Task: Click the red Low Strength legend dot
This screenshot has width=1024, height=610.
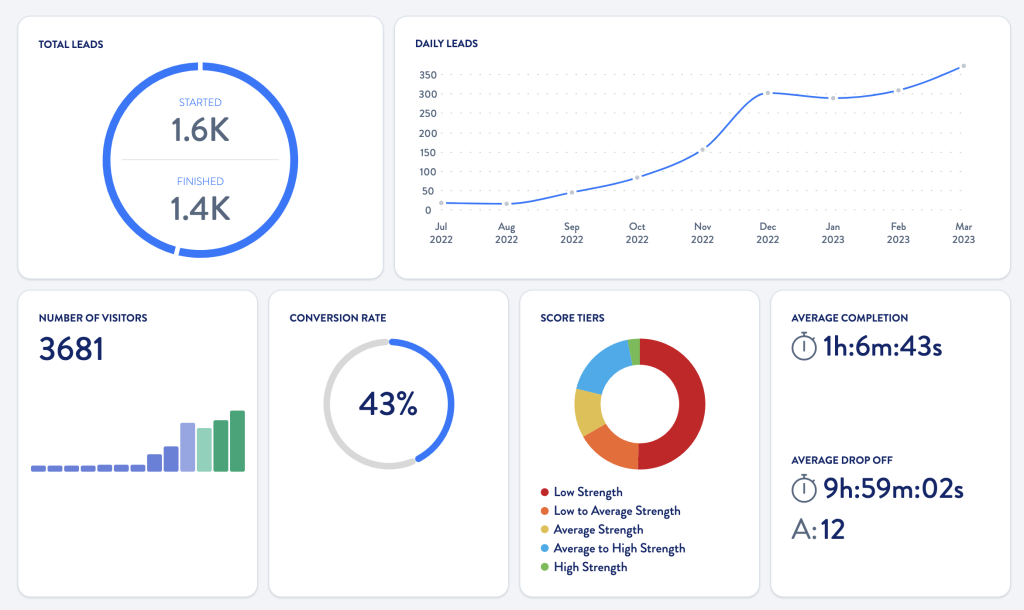Action: coord(545,492)
